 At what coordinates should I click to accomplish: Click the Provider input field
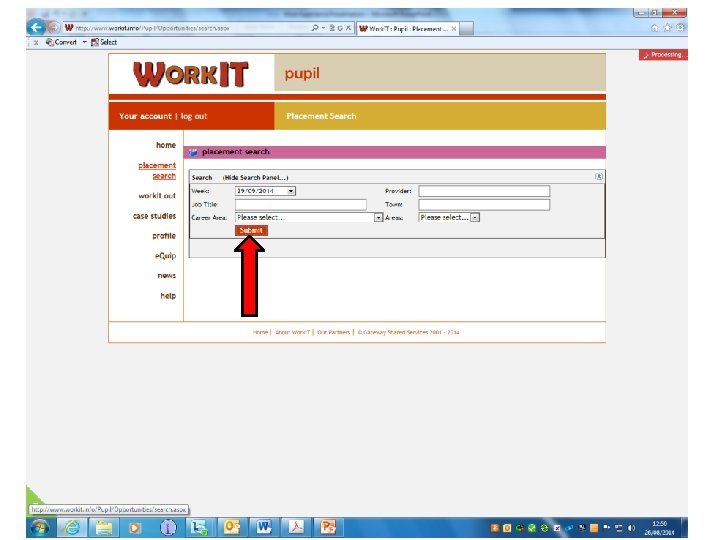click(x=484, y=191)
